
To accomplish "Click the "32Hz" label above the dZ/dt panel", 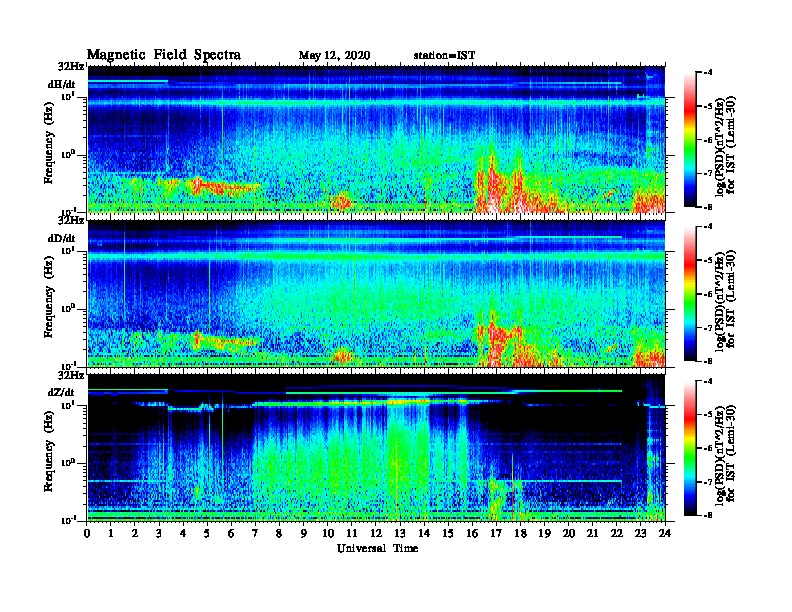I will 71,375.
